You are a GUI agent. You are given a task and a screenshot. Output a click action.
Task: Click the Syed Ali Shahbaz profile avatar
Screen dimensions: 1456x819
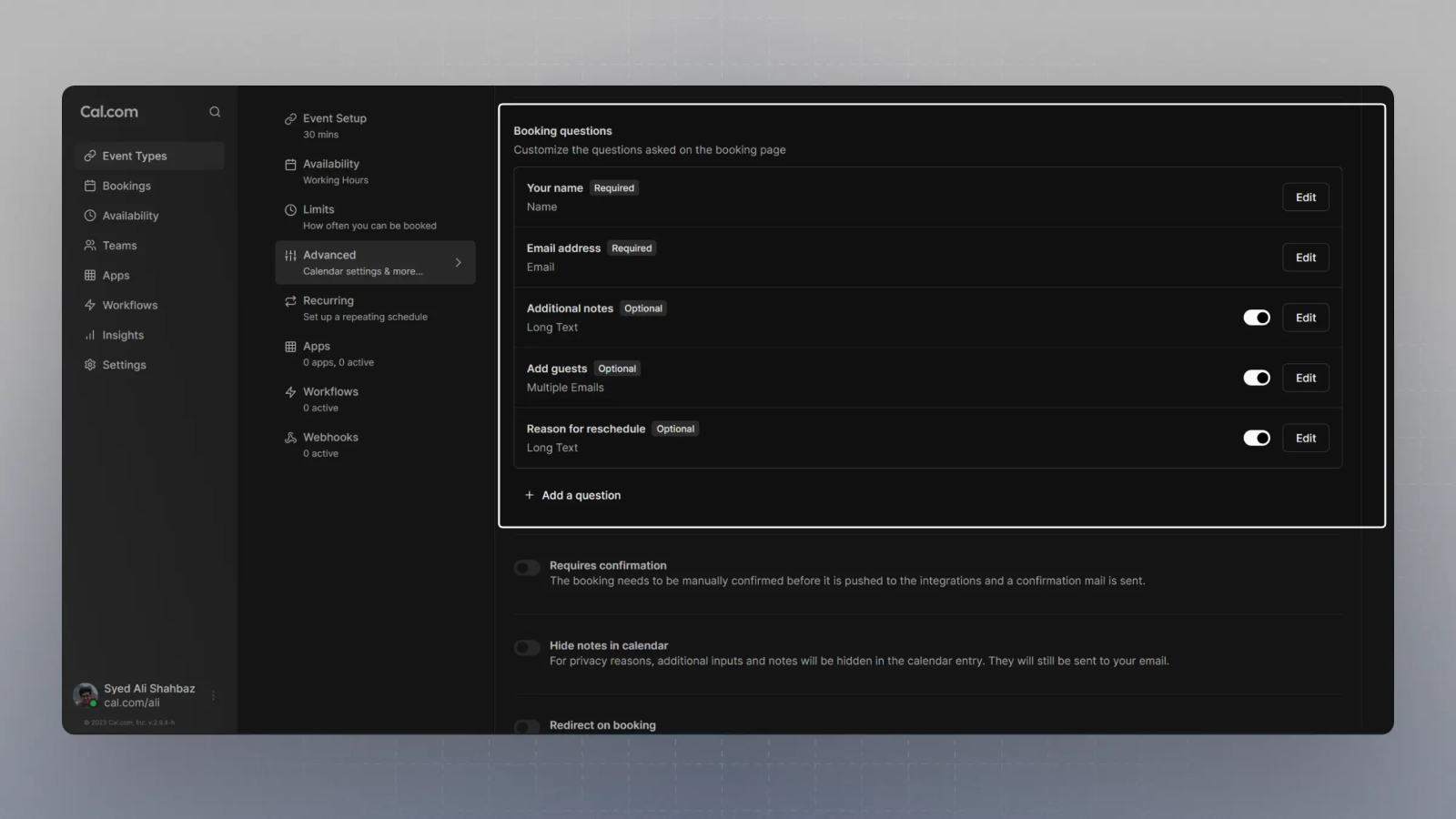(x=86, y=696)
